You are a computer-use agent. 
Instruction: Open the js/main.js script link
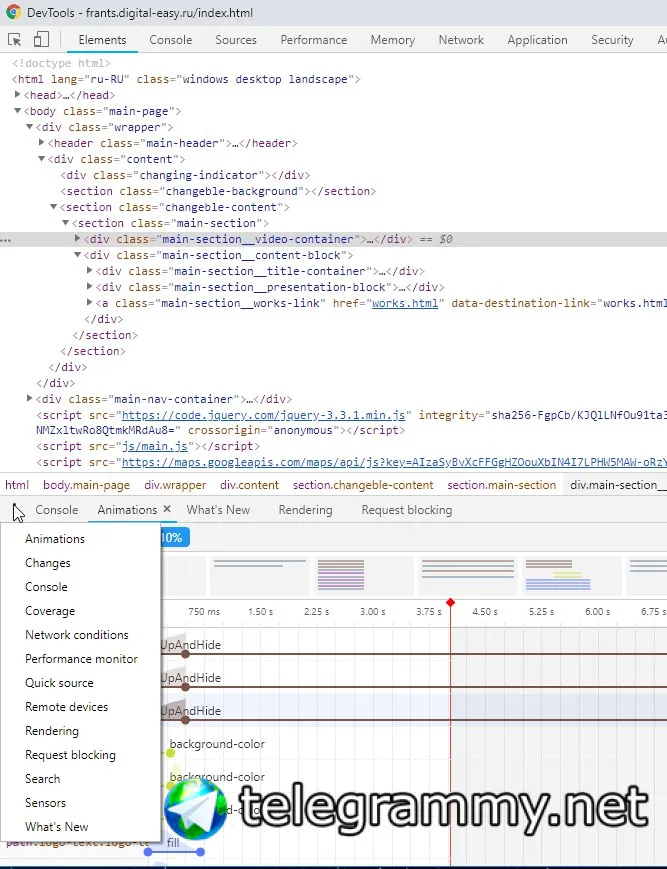point(155,446)
